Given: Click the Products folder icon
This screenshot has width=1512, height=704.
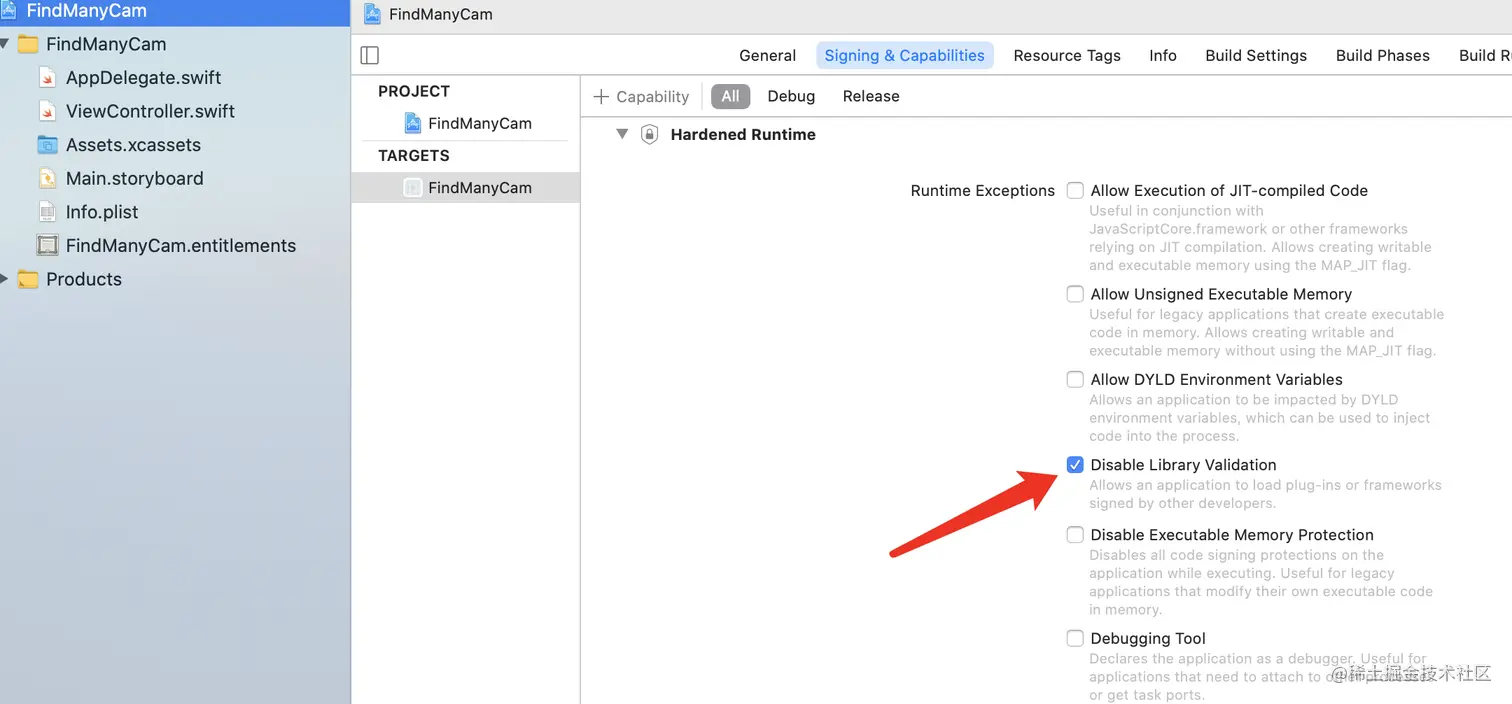Looking at the screenshot, I should coord(28,279).
